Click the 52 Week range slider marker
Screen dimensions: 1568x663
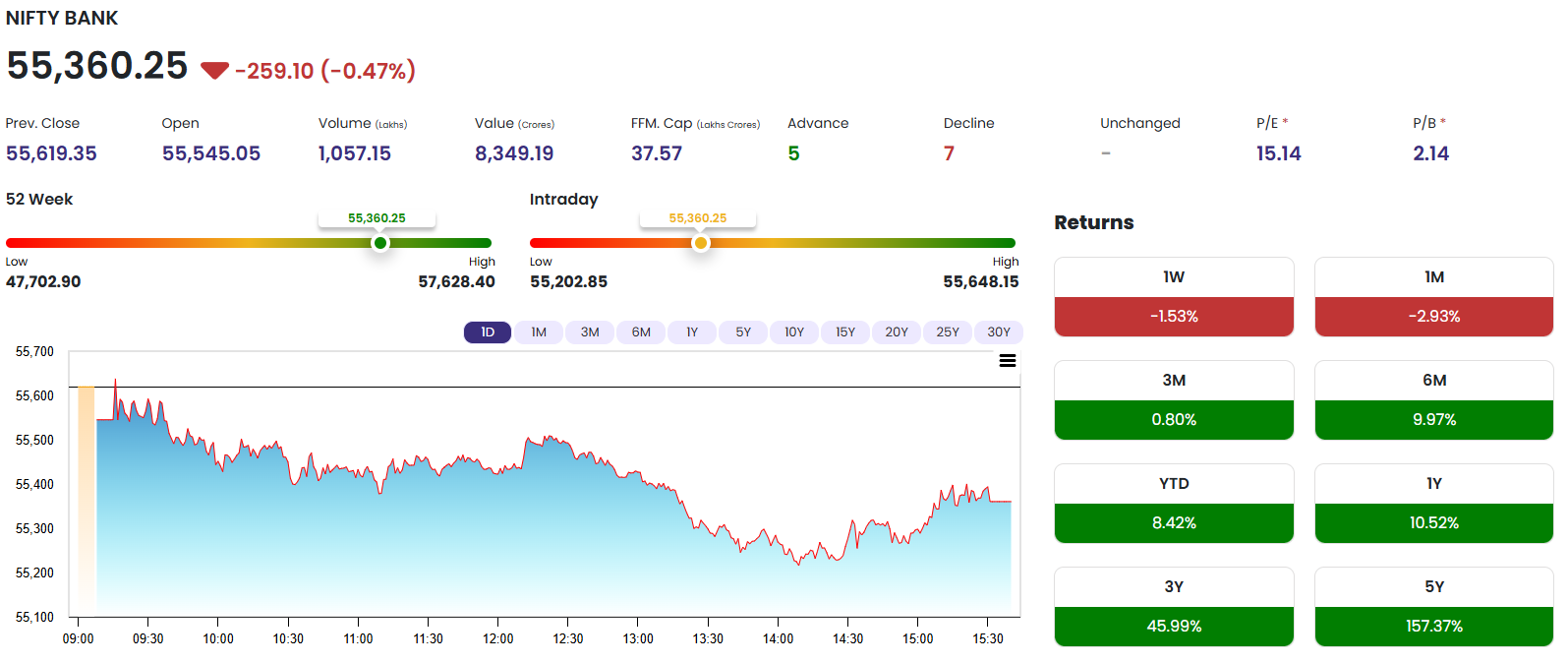[380, 243]
